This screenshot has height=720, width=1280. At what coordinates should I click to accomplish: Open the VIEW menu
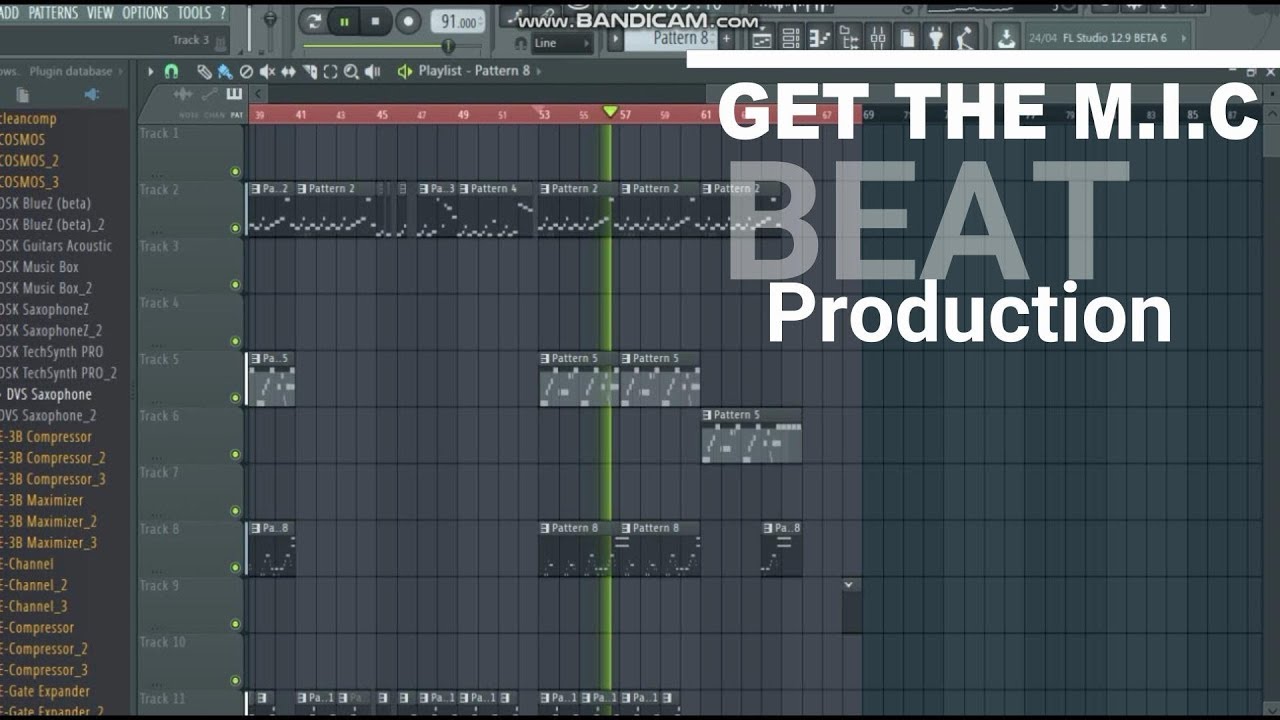tap(100, 13)
